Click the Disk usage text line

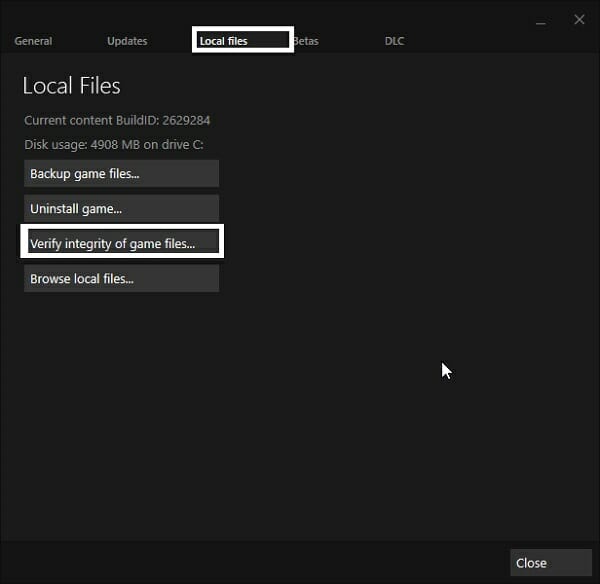tap(114, 145)
